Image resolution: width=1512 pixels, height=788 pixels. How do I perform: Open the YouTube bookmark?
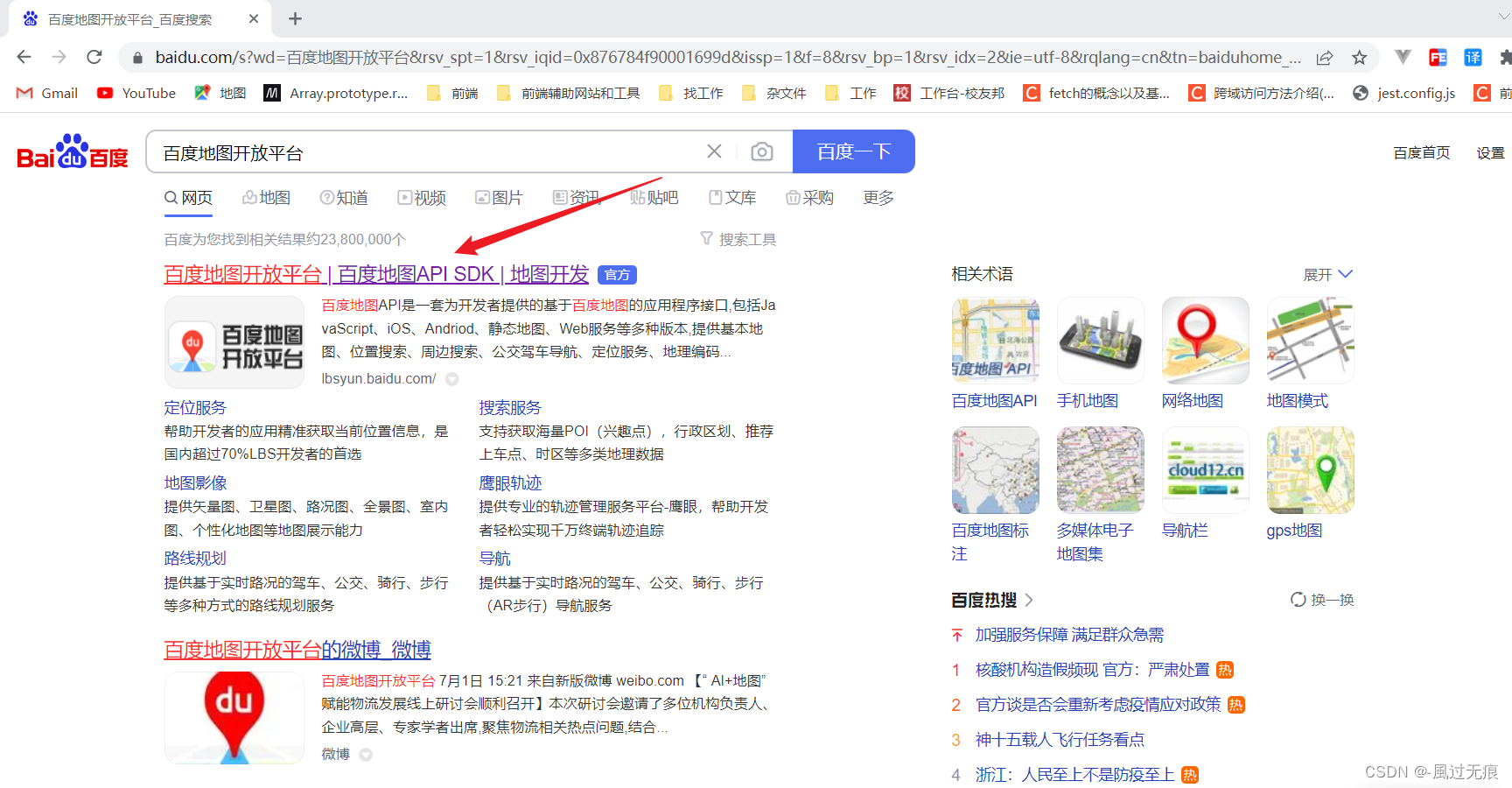136,93
